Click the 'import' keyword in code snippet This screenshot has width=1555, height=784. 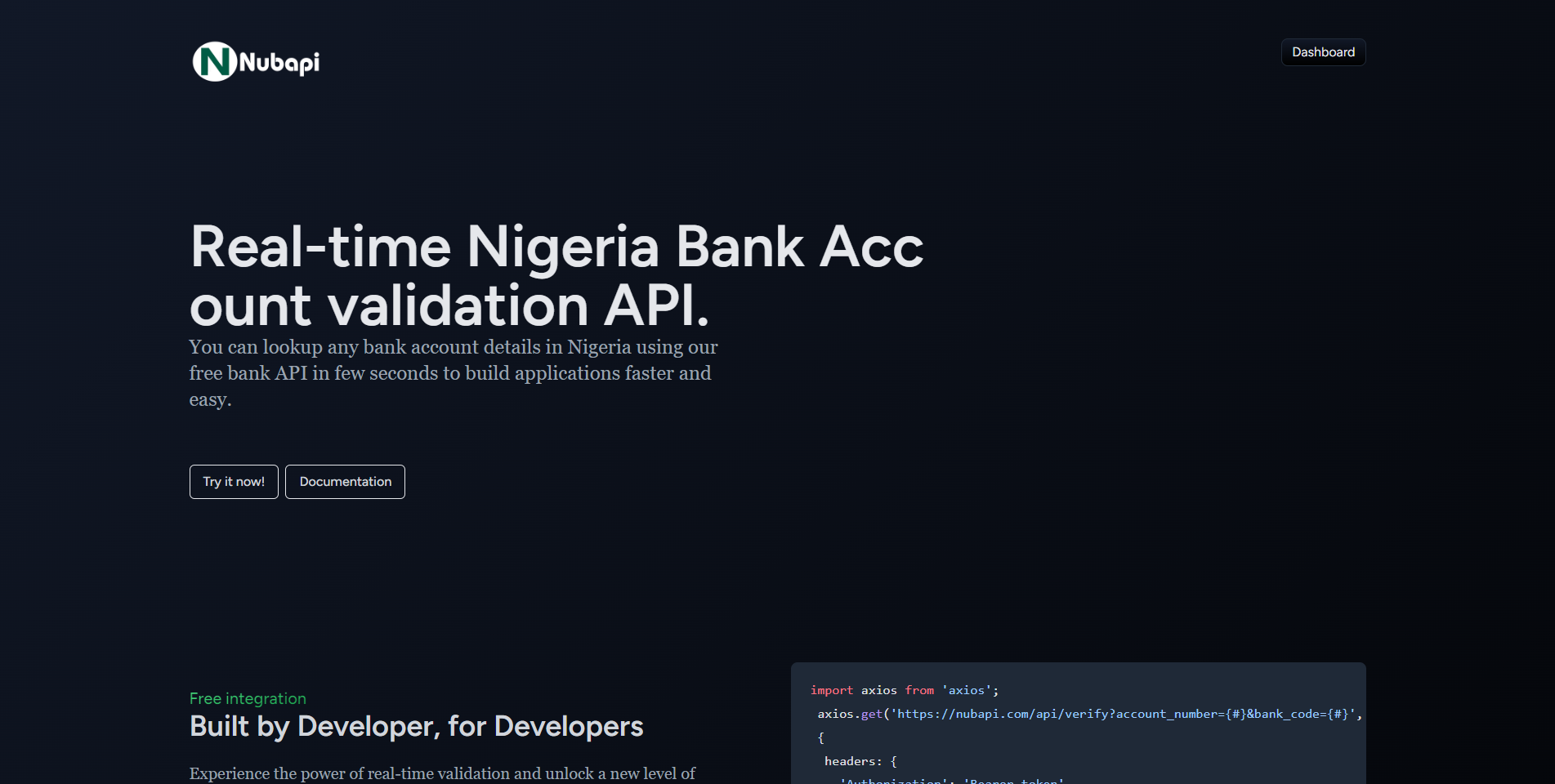(x=832, y=690)
